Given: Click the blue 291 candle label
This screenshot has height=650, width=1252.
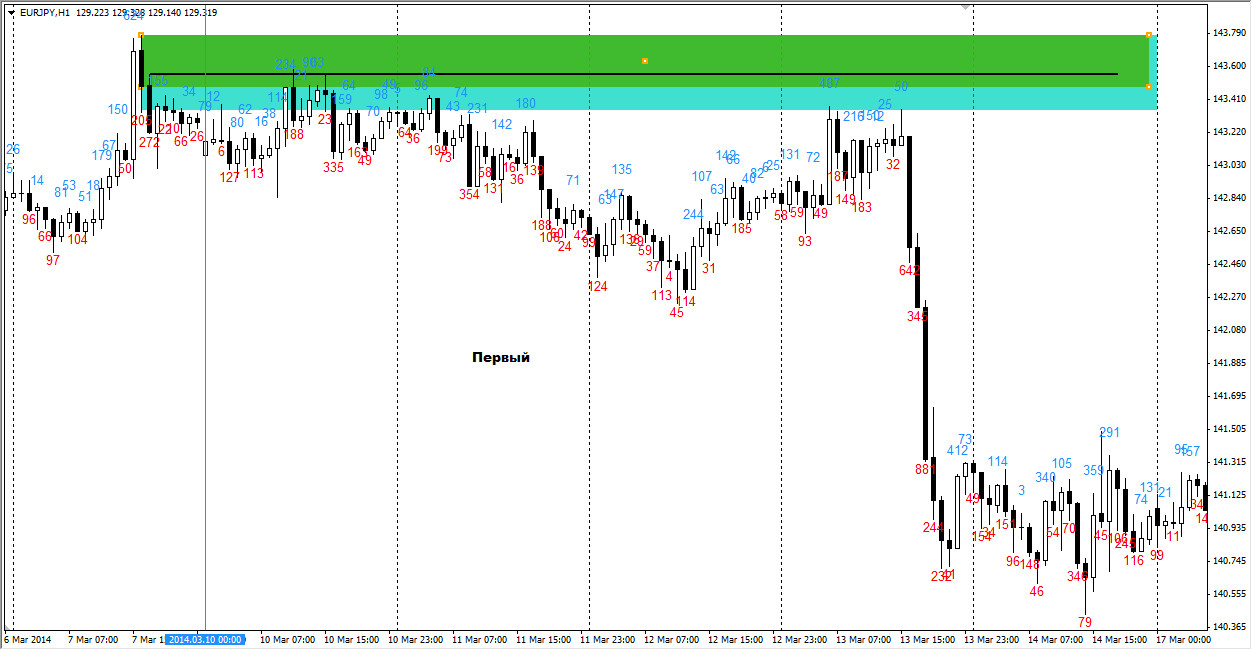Looking at the screenshot, I should point(1109,432).
